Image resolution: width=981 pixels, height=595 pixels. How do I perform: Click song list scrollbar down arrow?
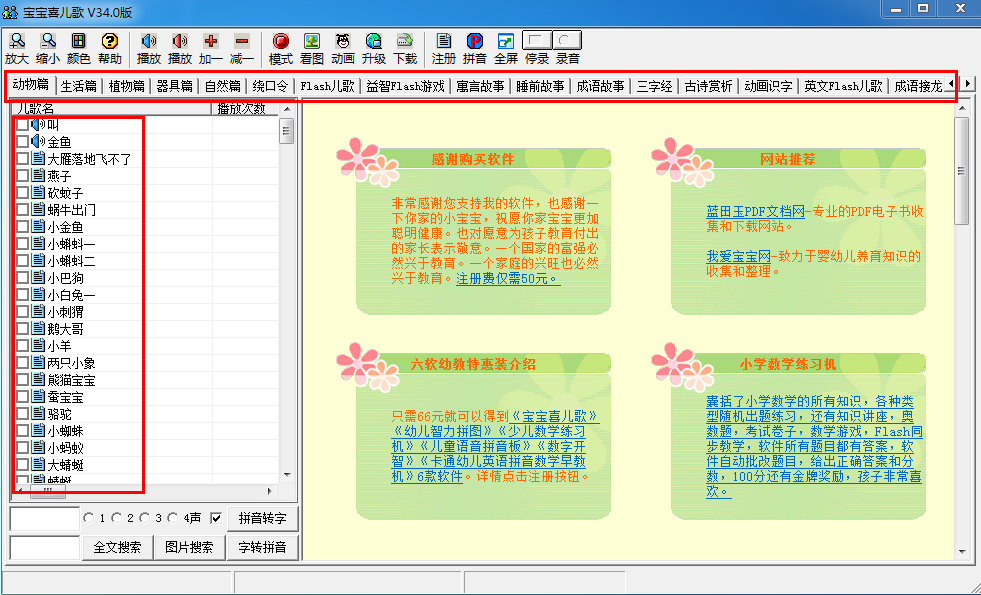(287, 475)
